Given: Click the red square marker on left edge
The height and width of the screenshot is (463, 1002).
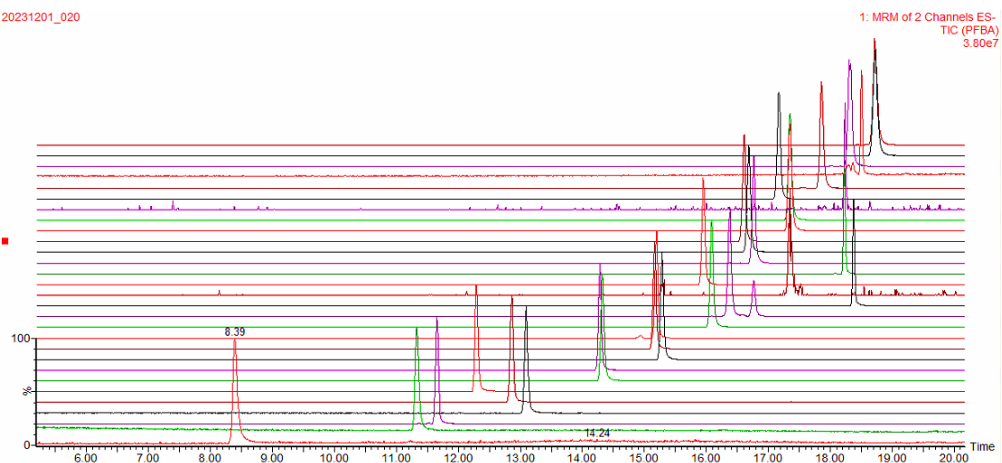Looking at the screenshot, I should (6, 241).
